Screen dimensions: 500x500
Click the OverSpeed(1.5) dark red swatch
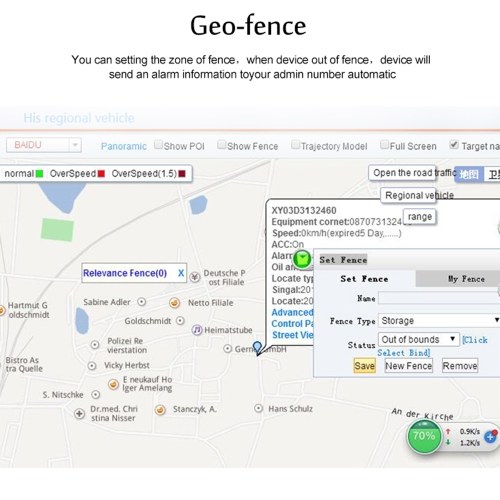pos(182,174)
